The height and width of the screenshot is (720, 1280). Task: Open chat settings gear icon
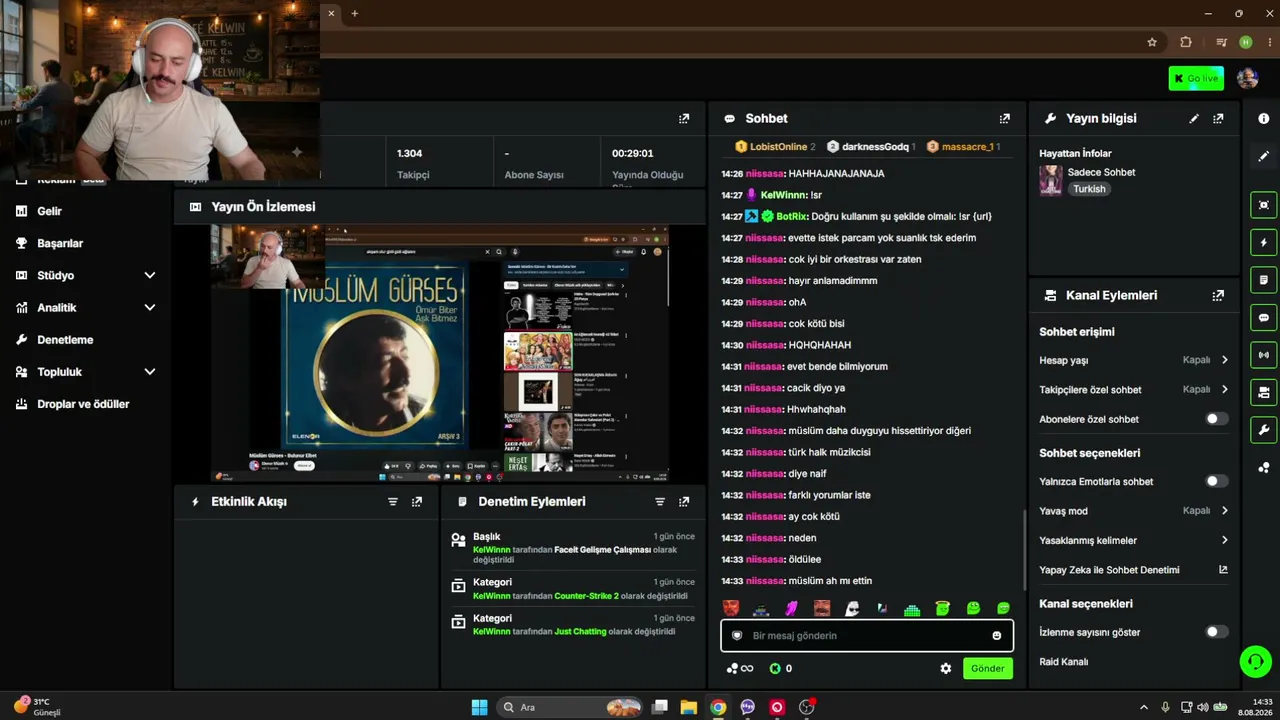coord(946,668)
